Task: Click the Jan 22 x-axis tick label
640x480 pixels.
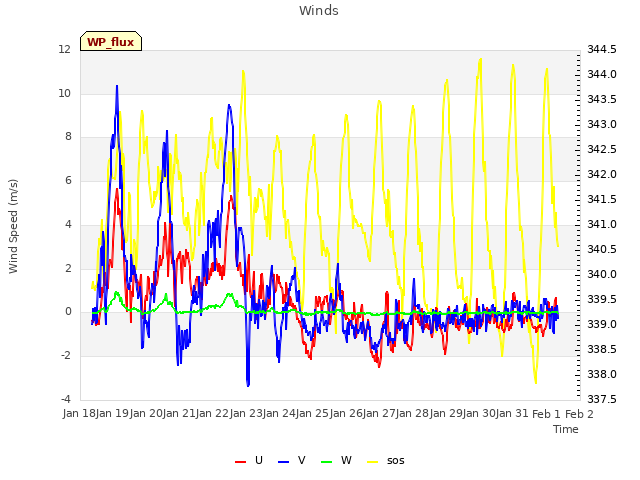Action: point(212,413)
